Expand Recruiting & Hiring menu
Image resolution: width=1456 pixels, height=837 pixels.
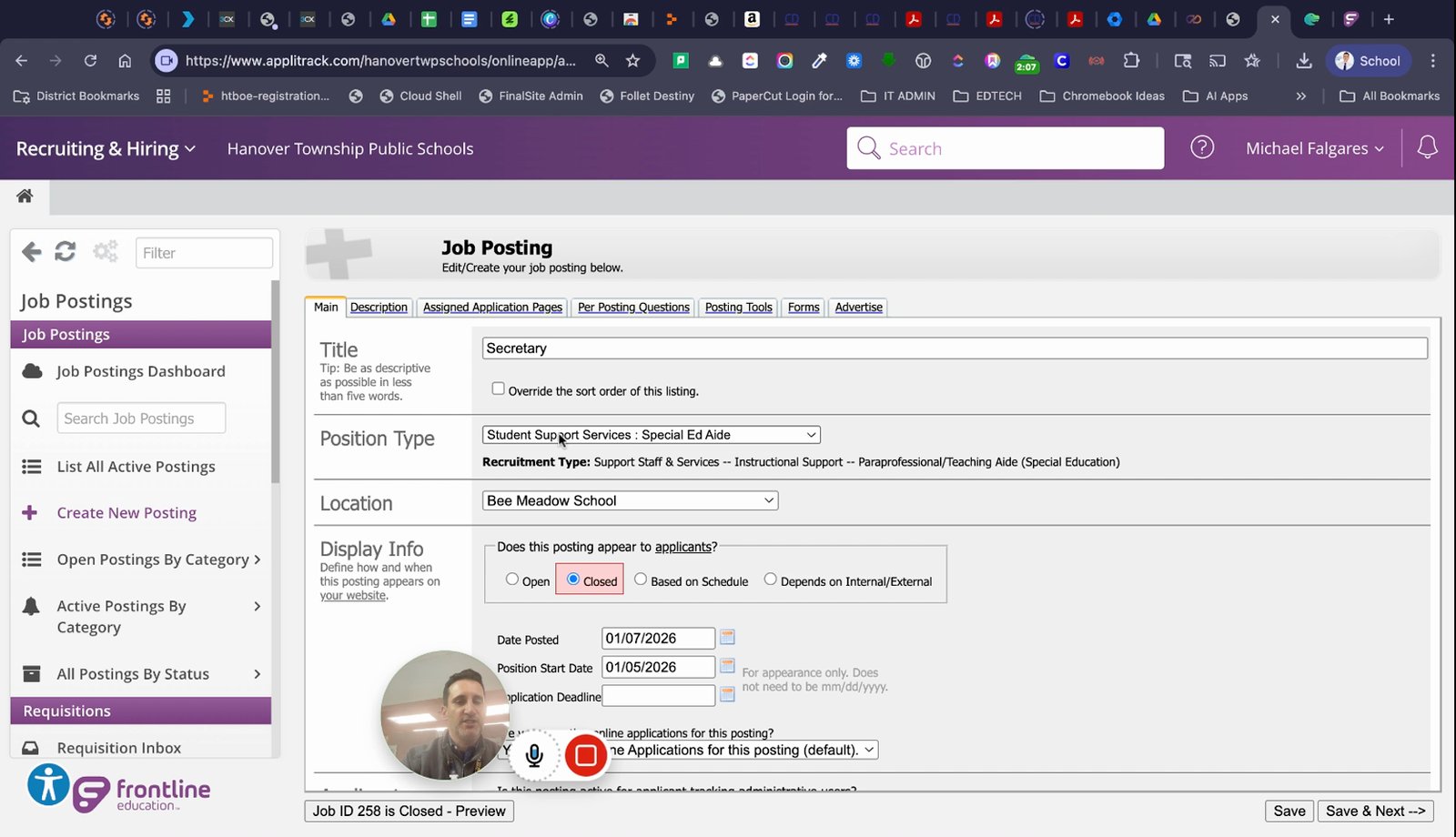pos(106,148)
